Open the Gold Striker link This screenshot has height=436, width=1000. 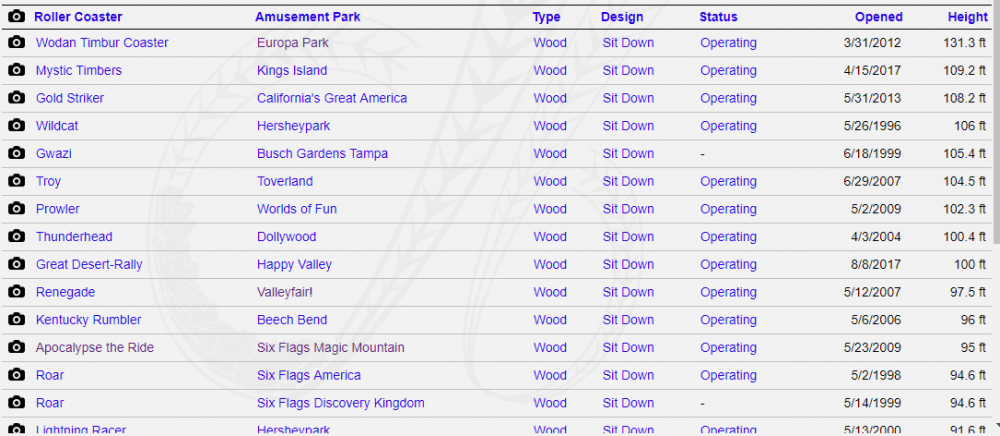pyautogui.click(x=70, y=98)
